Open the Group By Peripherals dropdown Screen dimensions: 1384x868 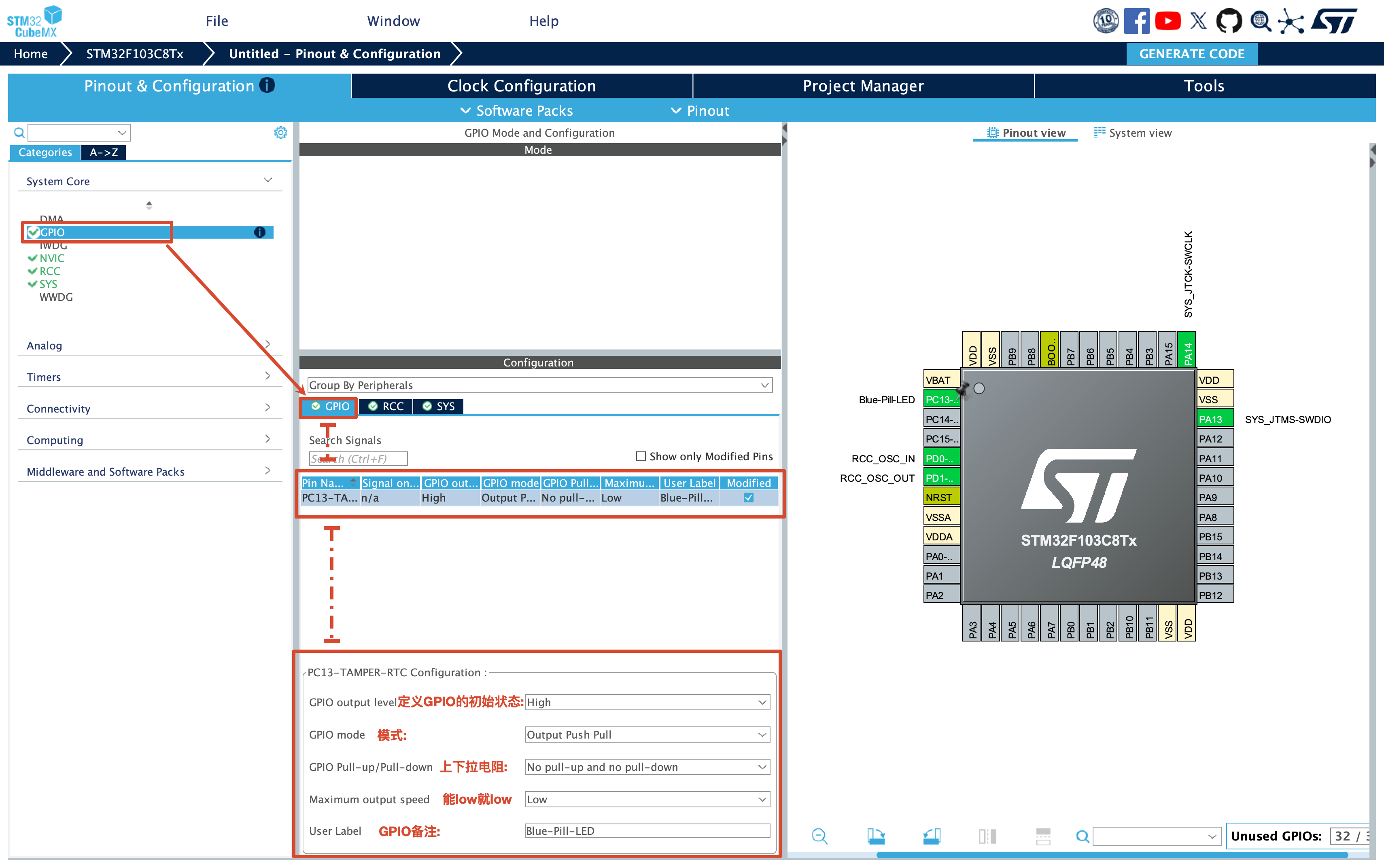540,385
